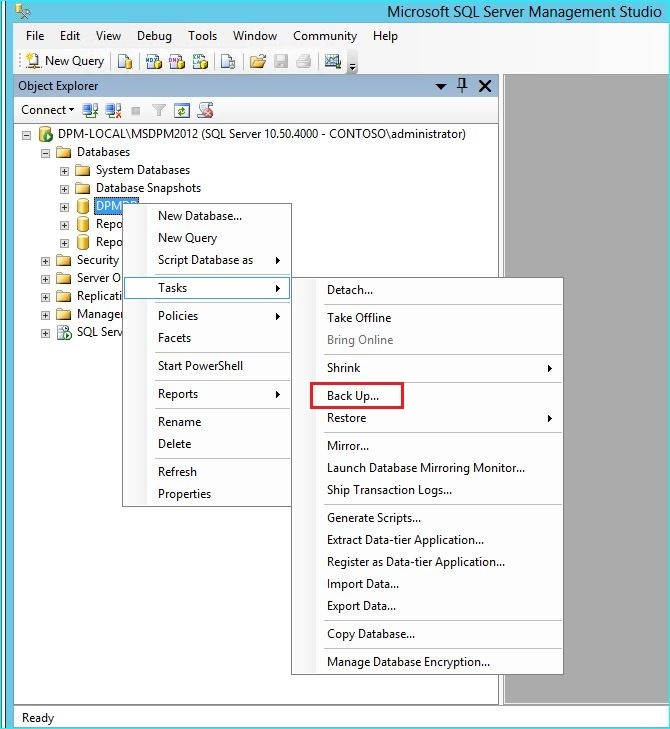Open the Edit menu

click(x=70, y=36)
